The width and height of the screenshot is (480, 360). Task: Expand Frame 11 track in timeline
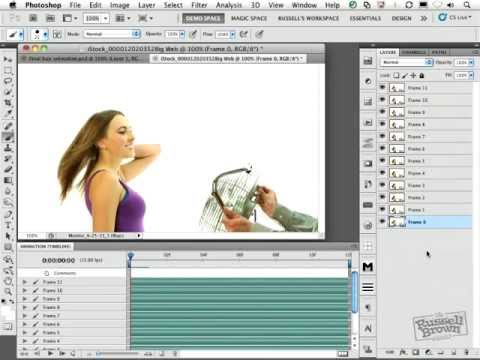click(25, 282)
